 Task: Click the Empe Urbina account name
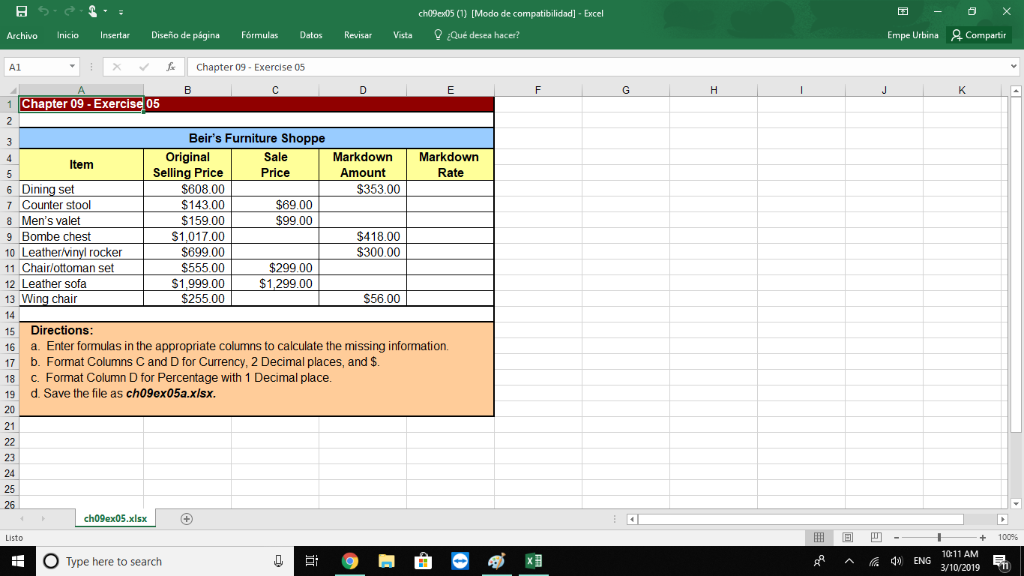click(x=912, y=35)
